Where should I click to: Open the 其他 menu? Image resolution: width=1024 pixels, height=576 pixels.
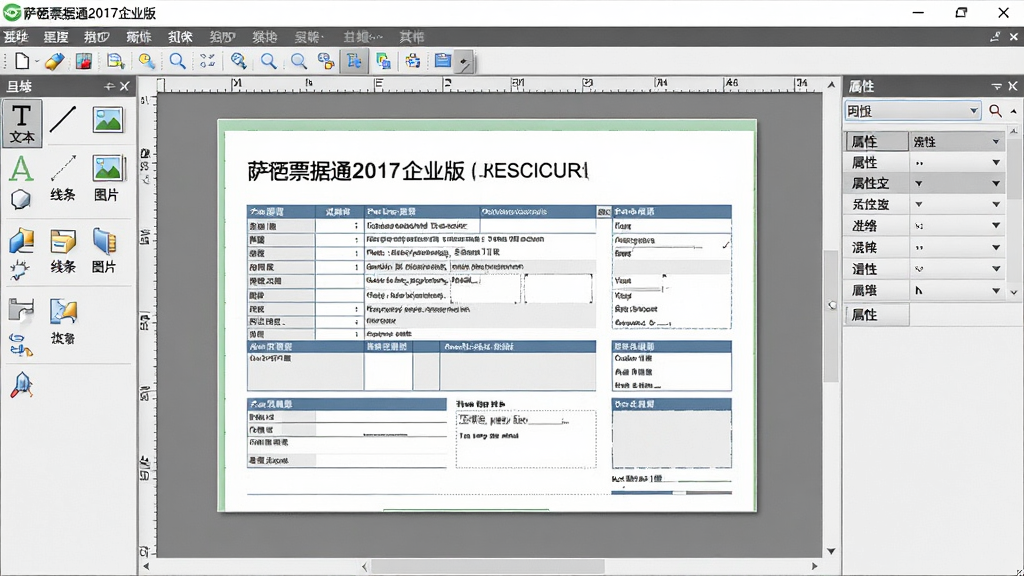click(411, 37)
